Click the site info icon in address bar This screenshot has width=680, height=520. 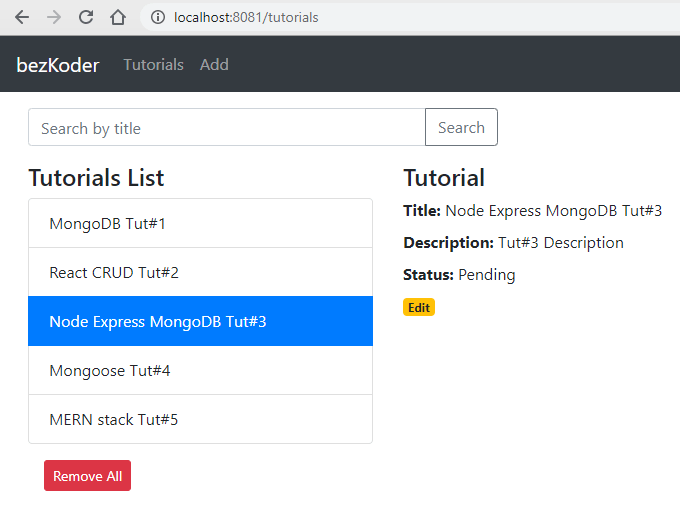pyautogui.click(x=157, y=17)
